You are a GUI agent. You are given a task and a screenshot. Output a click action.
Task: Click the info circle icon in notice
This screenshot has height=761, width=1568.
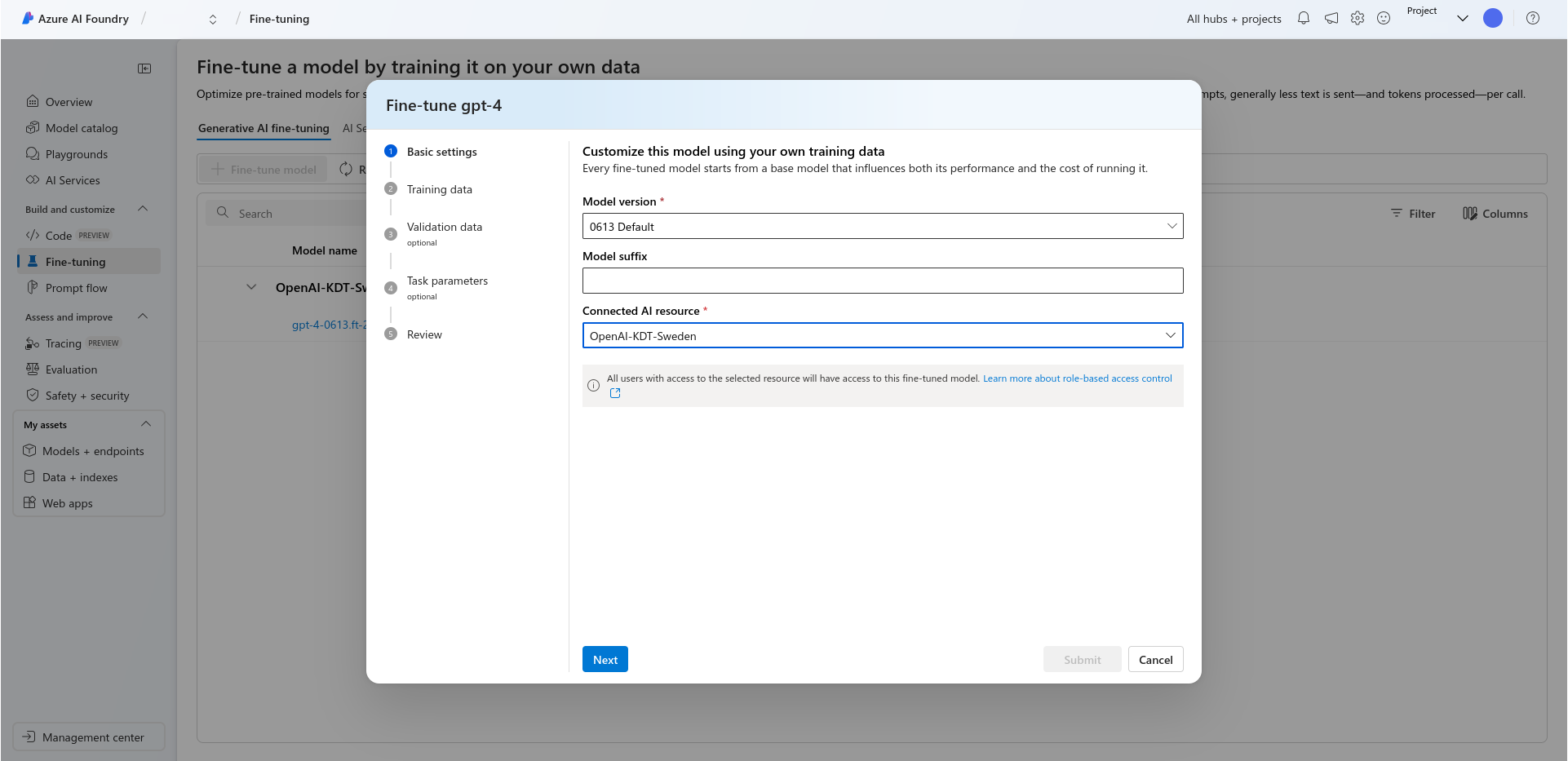(593, 386)
